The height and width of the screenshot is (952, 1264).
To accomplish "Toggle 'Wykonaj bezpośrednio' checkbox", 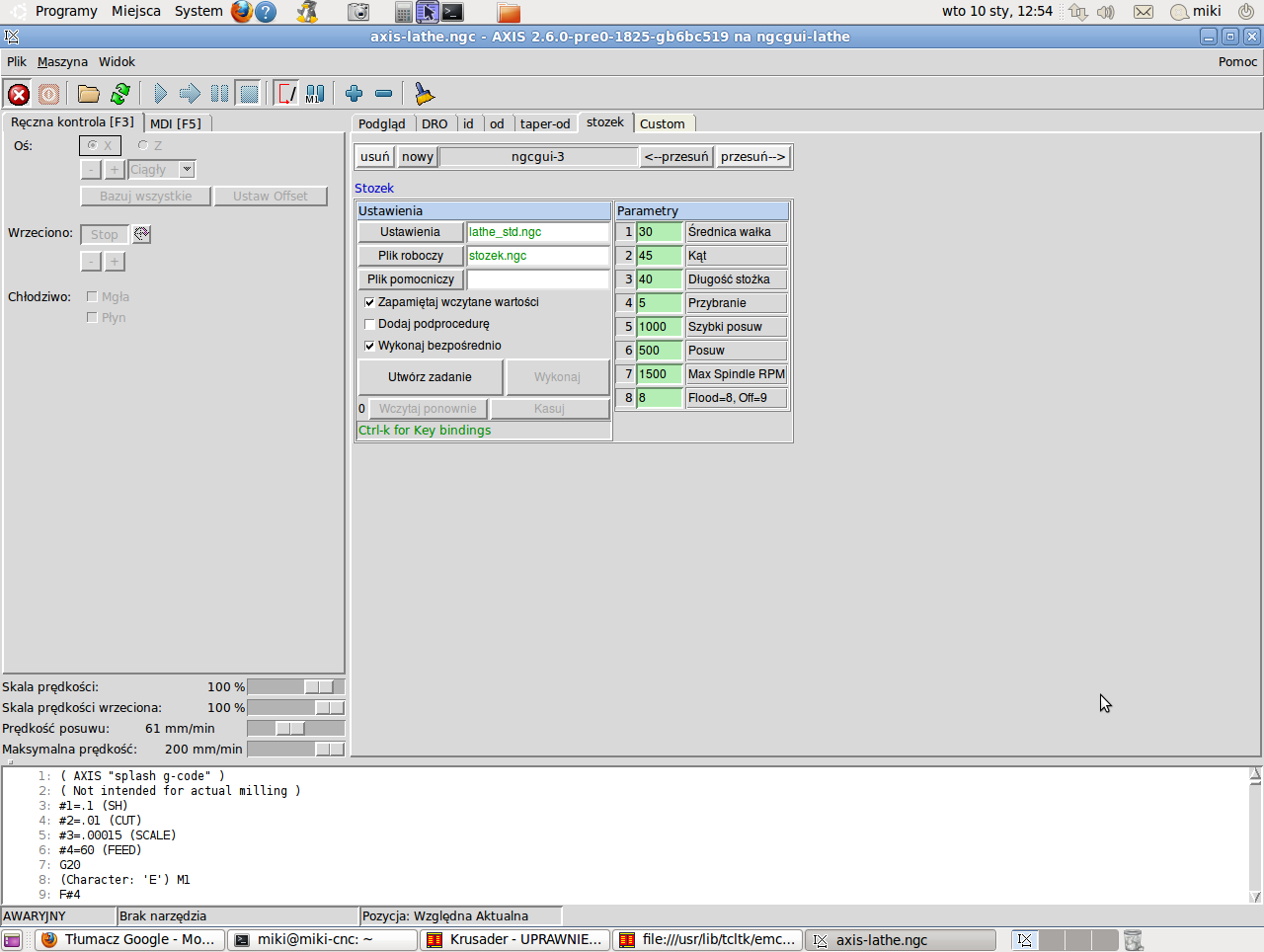I will click(x=369, y=346).
